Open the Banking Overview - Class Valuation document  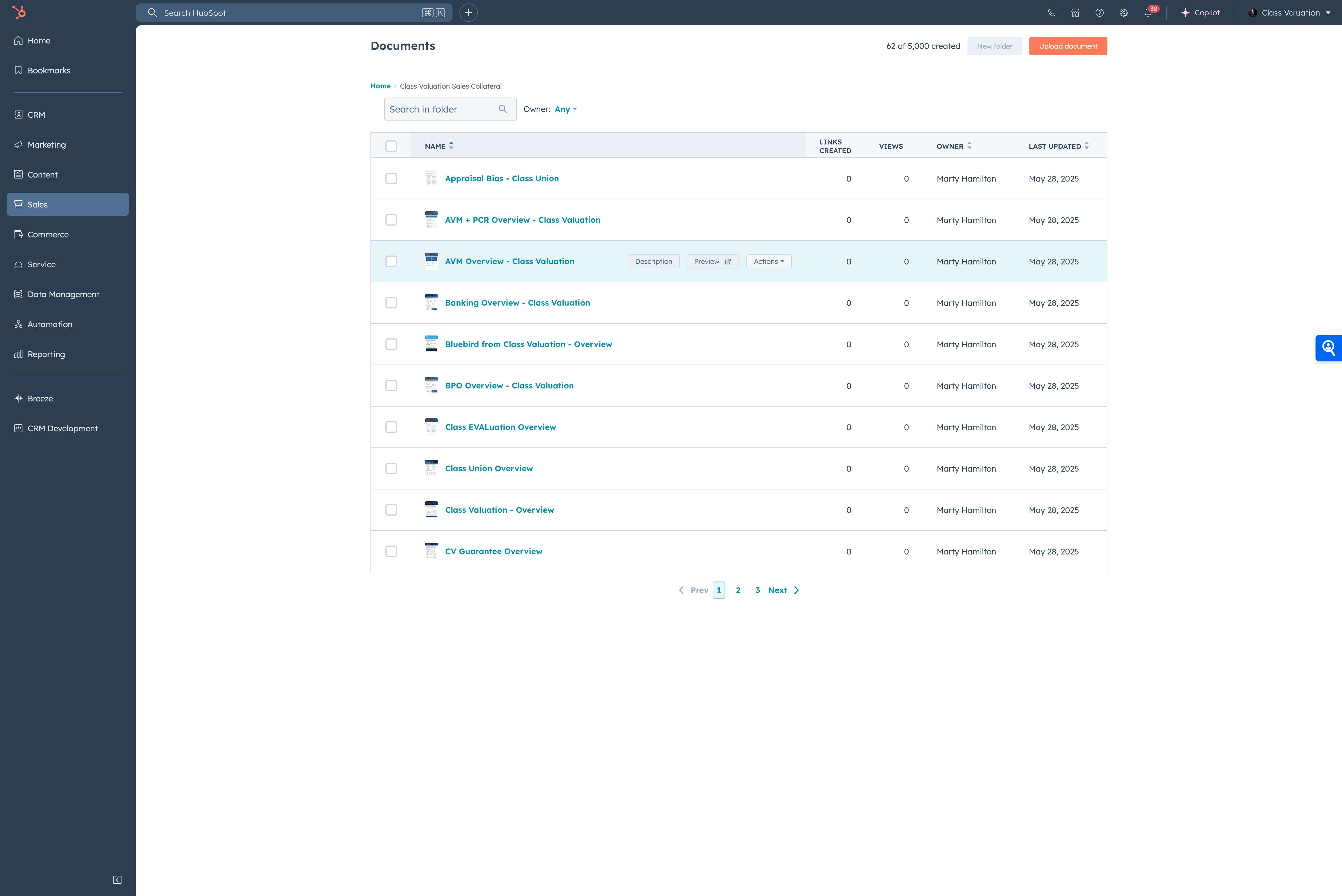pyautogui.click(x=517, y=303)
